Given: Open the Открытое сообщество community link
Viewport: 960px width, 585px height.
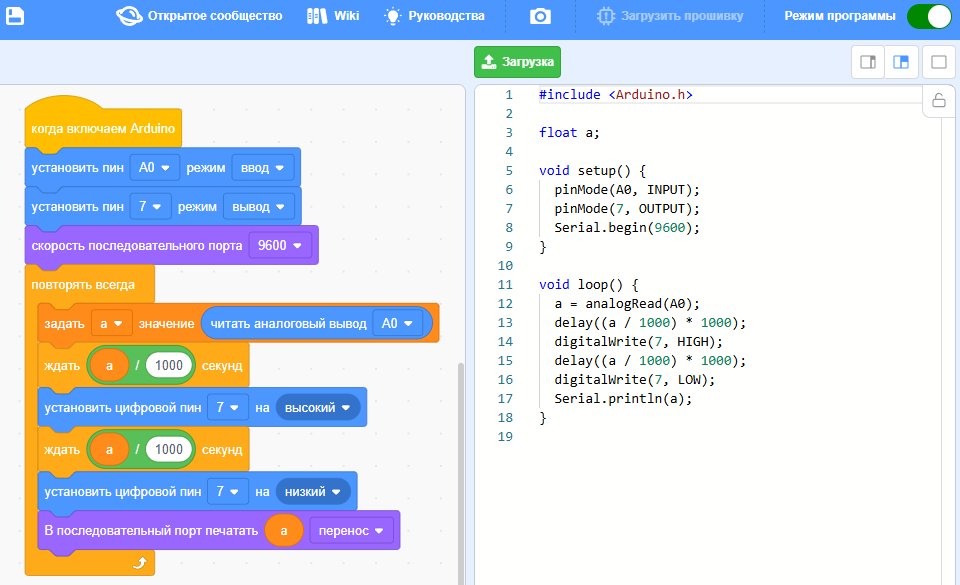Looking at the screenshot, I should (200, 16).
